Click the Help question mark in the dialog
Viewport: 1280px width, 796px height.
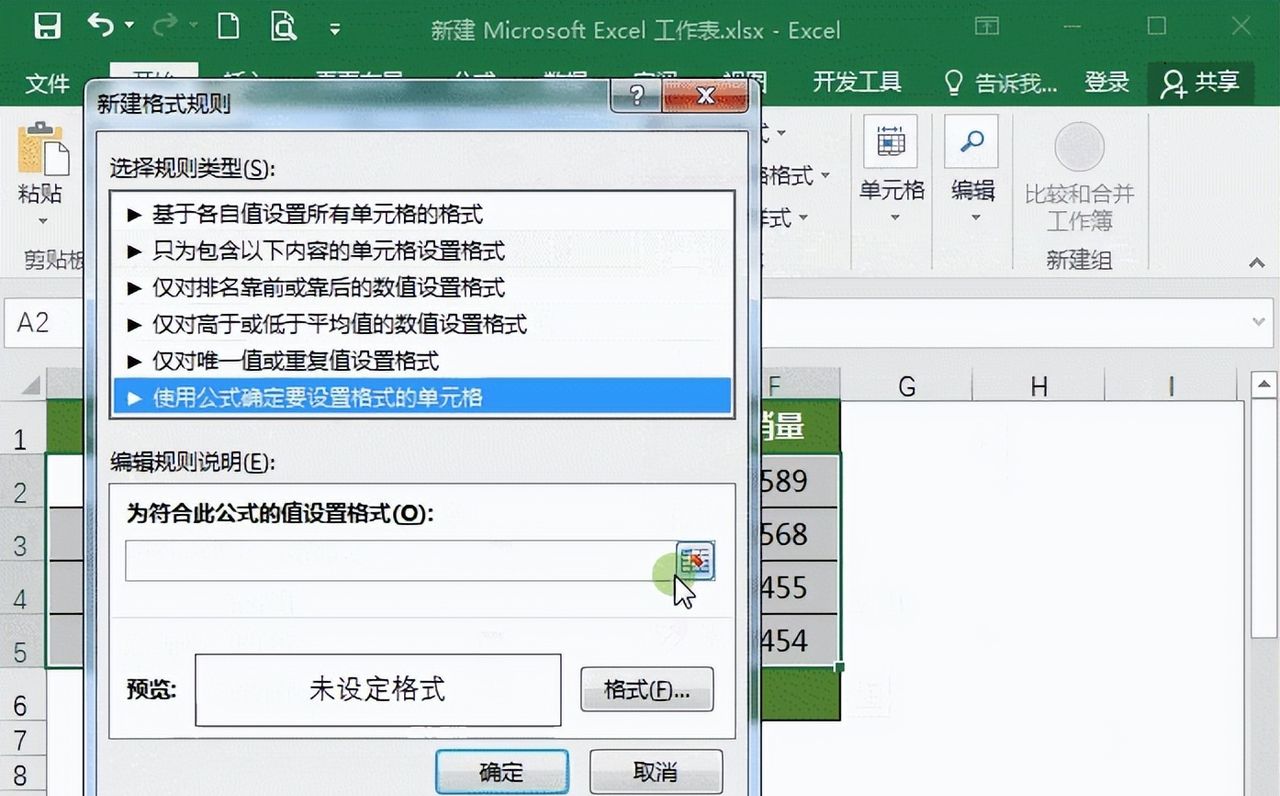637,96
